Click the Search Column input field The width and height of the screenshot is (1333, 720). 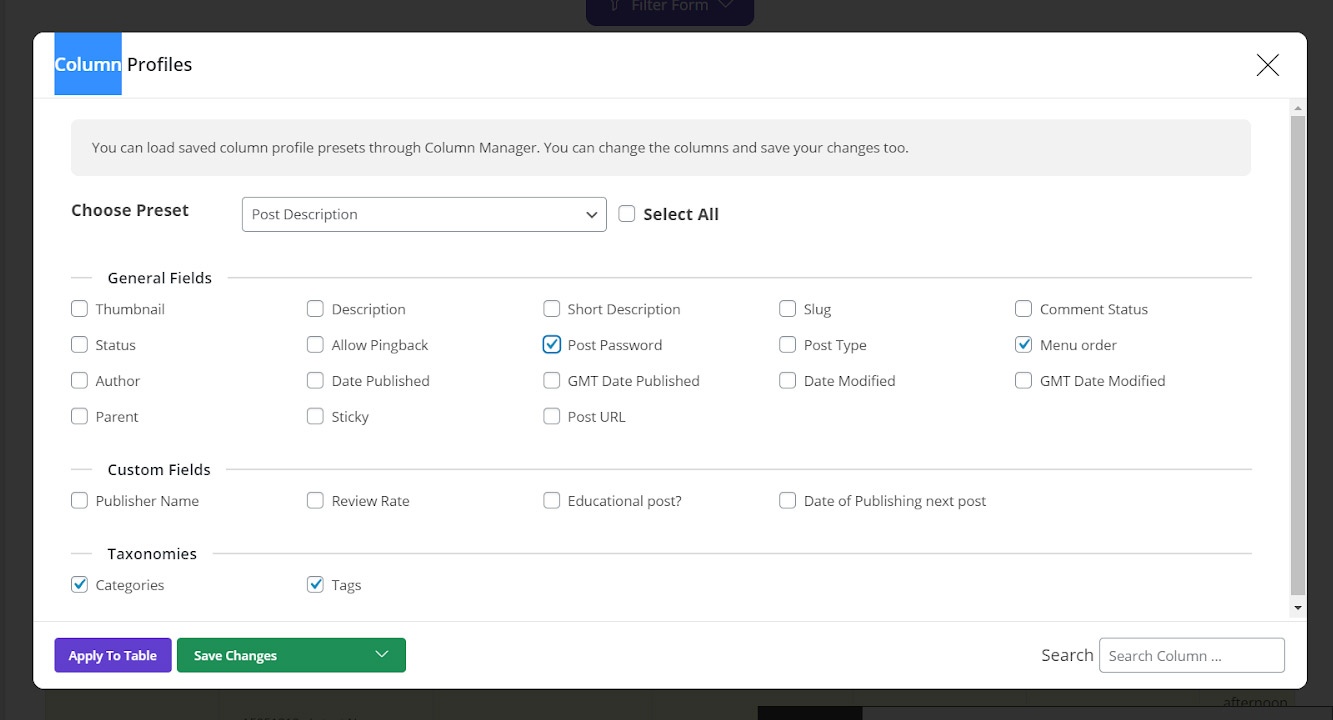pos(1191,655)
